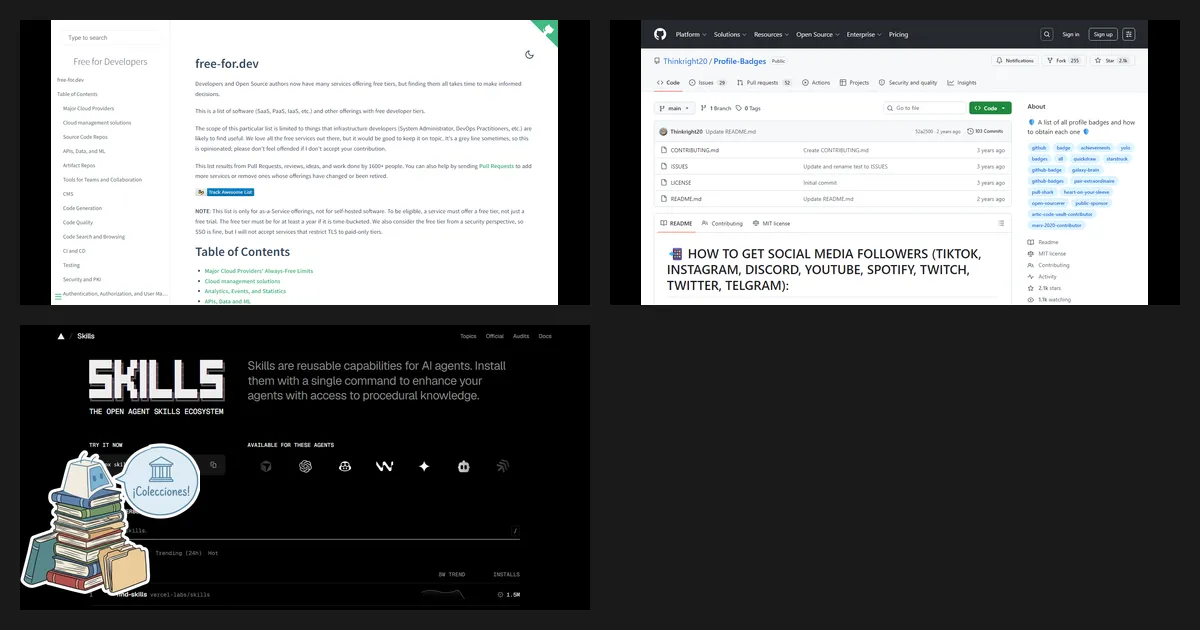Open the Issues tab of the repo
This screenshot has height=630, width=1200.
tap(709, 83)
